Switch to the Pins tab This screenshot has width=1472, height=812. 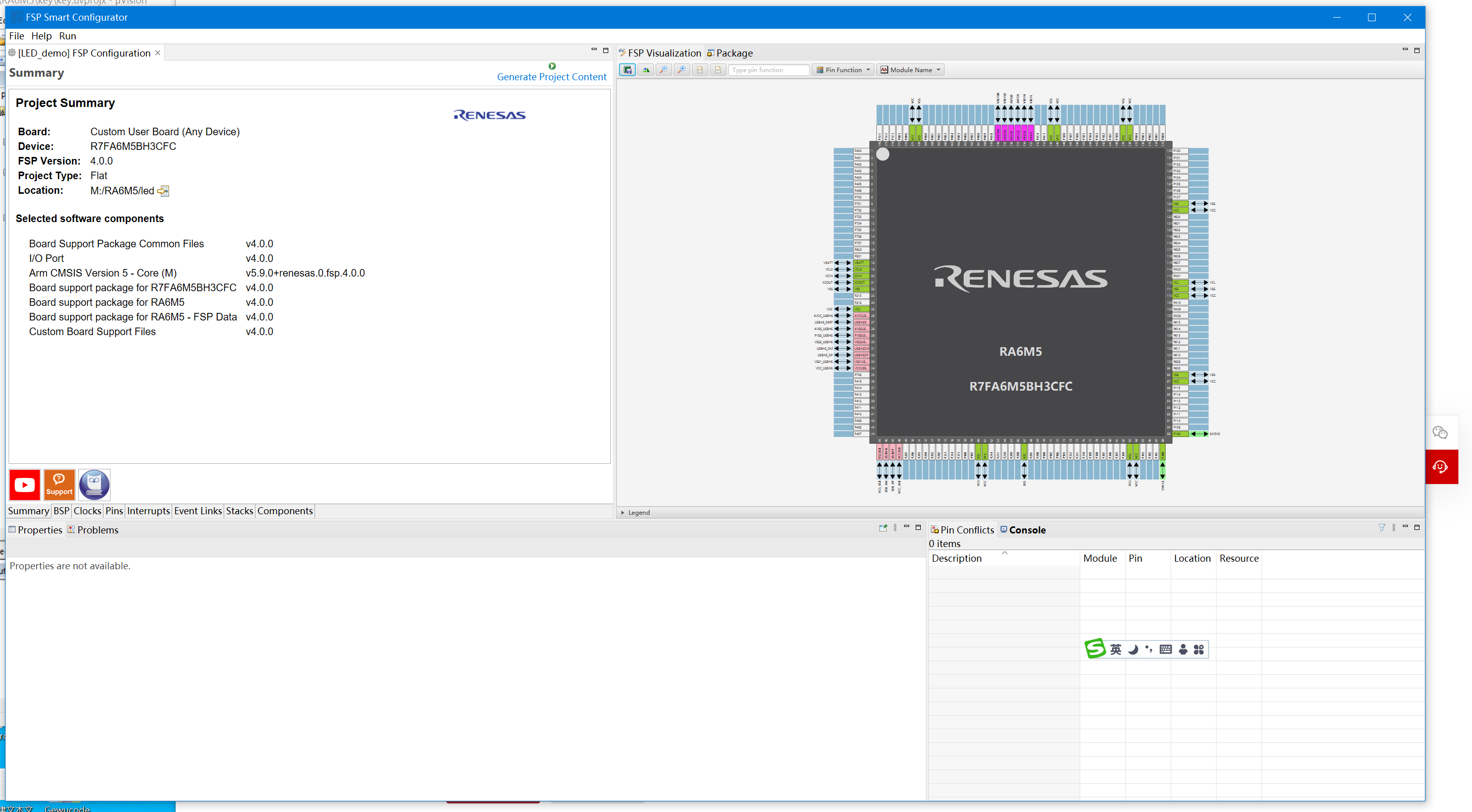click(x=114, y=511)
